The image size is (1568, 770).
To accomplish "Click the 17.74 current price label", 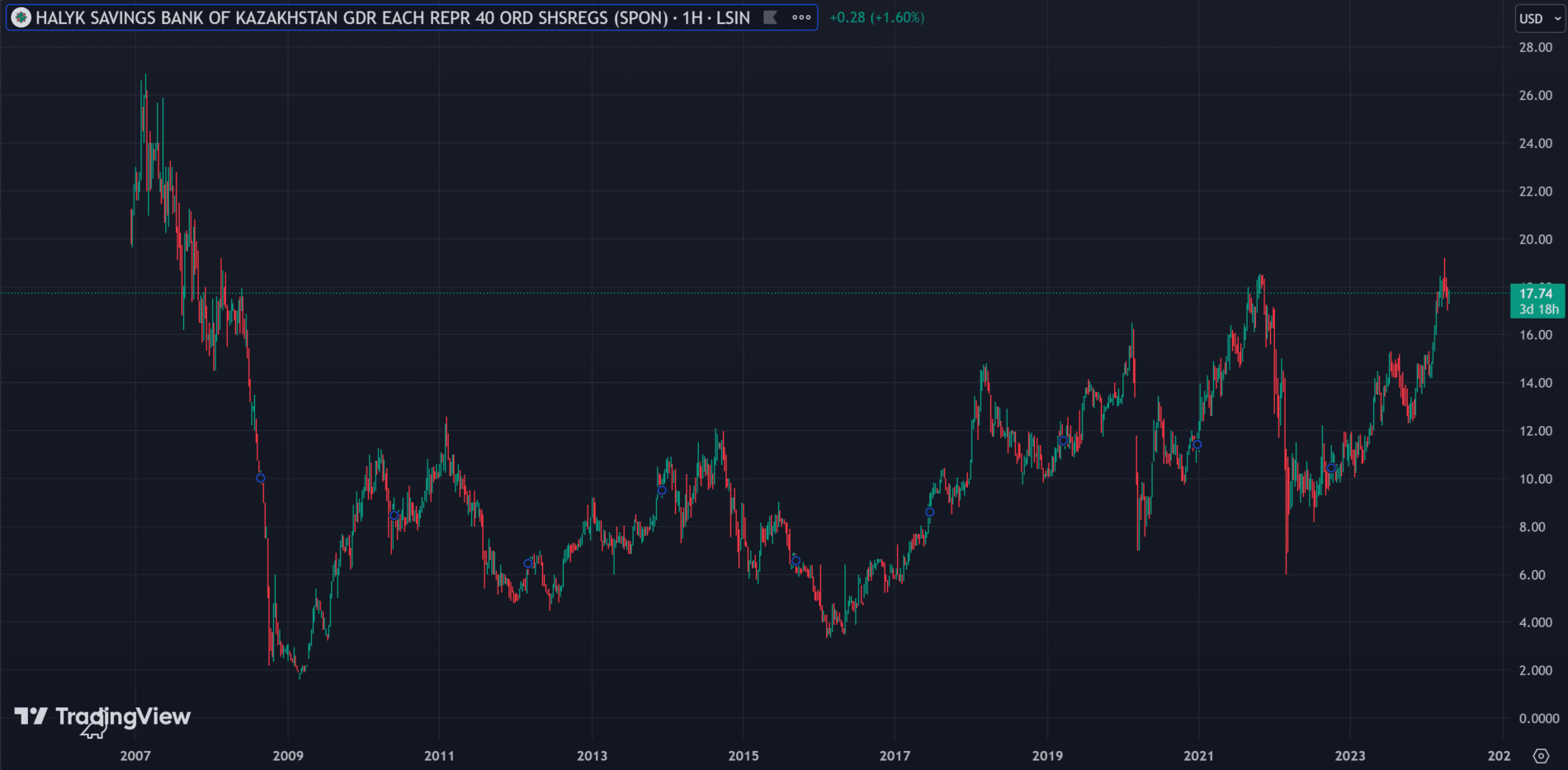I will tap(1537, 294).
